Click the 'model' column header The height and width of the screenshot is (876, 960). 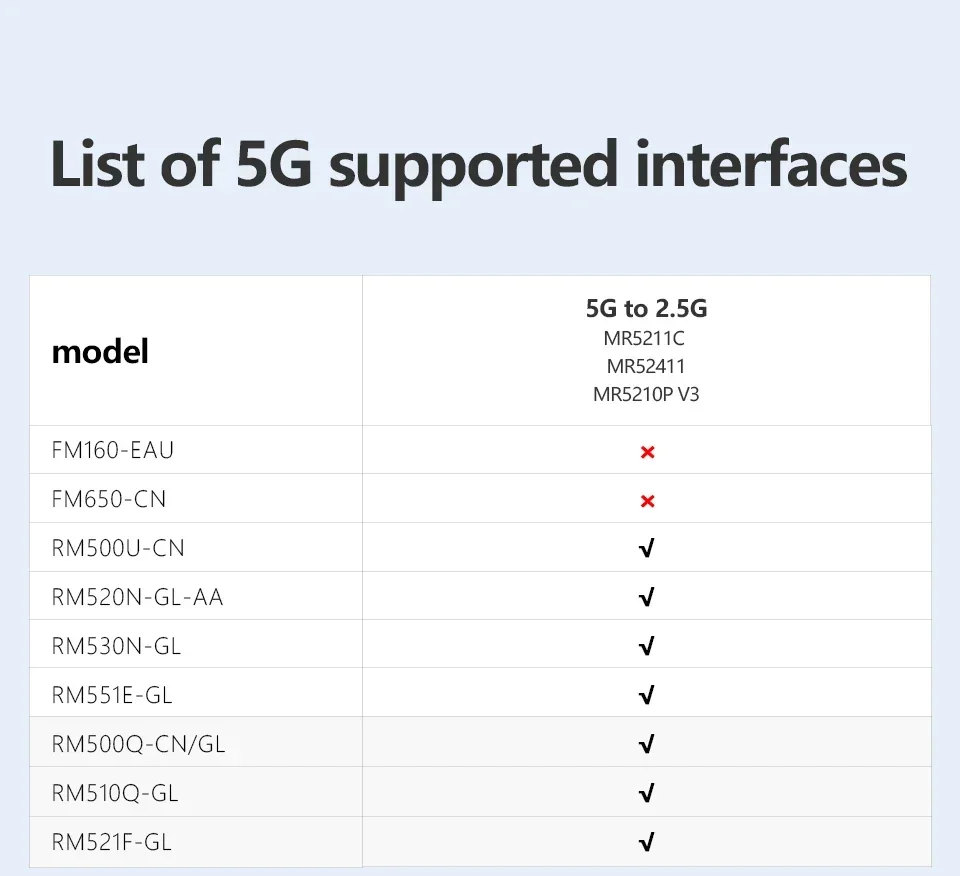[100, 352]
